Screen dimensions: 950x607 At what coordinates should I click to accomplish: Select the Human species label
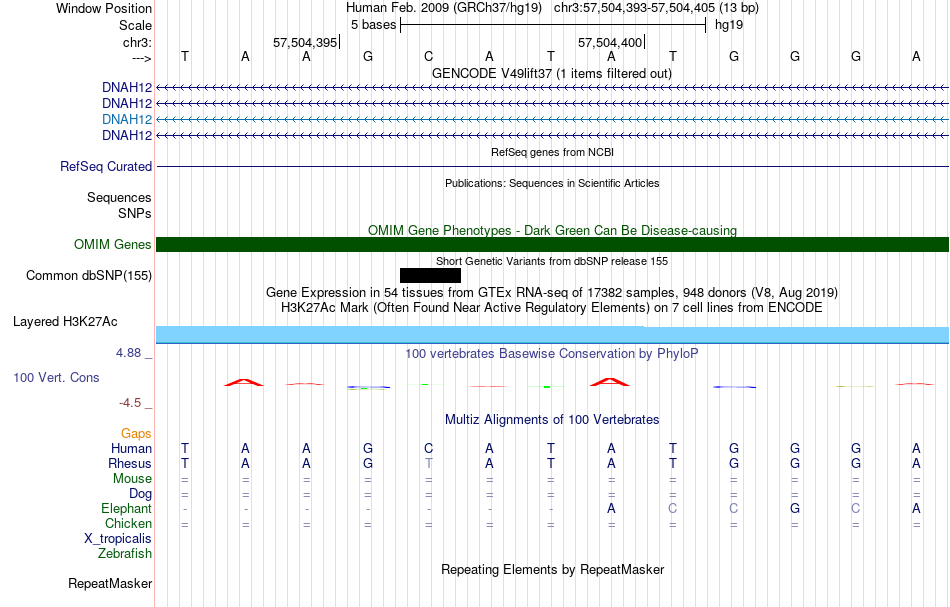click(x=131, y=448)
